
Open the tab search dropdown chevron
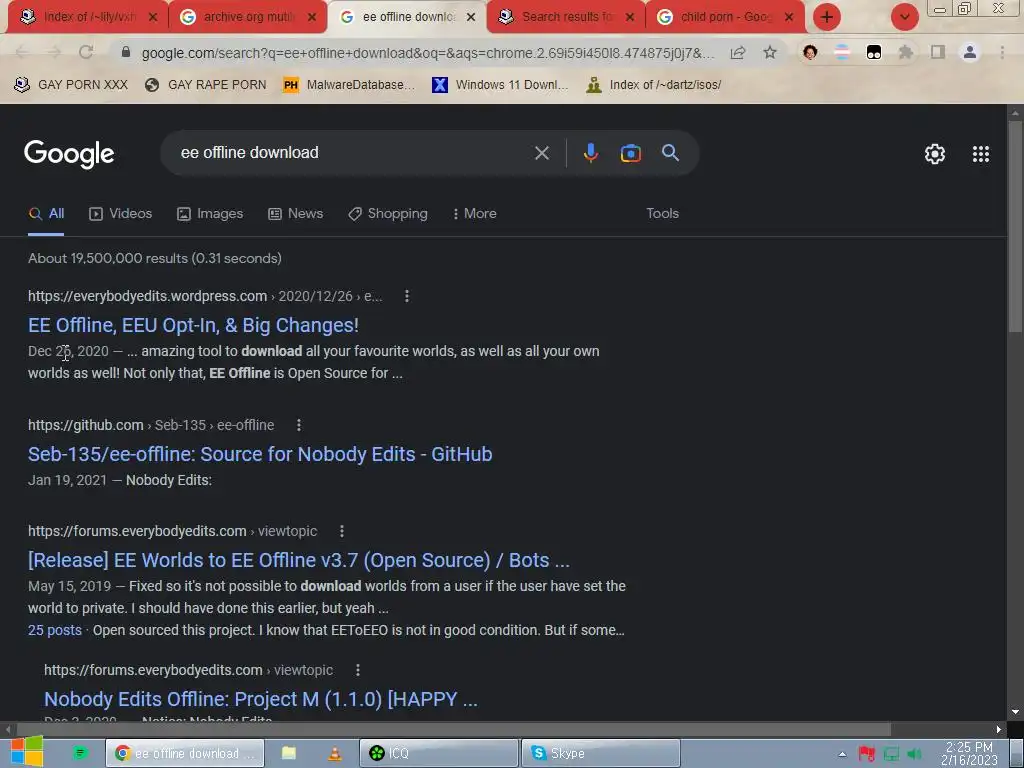[x=904, y=17]
